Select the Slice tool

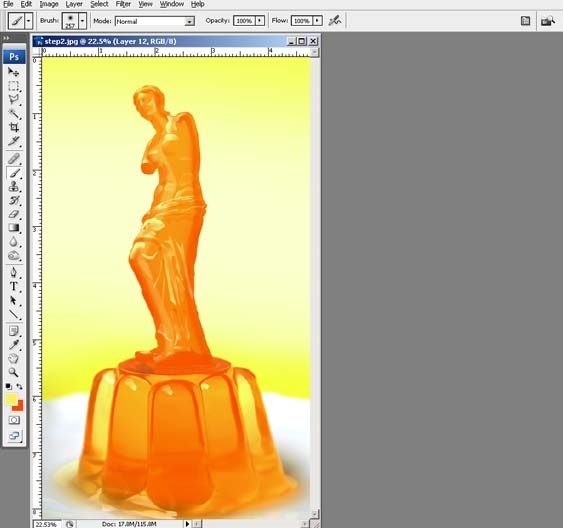click(x=14, y=141)
